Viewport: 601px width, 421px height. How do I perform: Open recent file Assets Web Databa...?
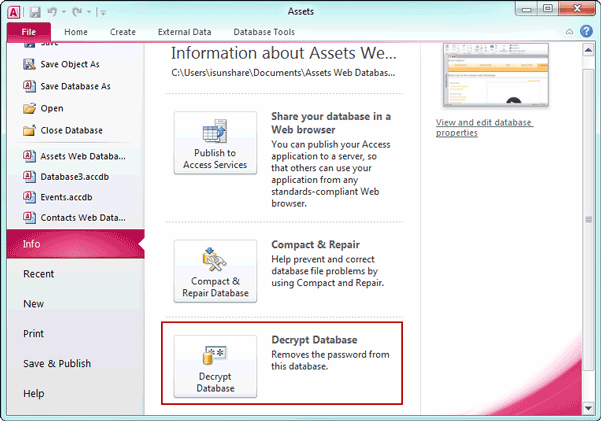click(83, 156)
